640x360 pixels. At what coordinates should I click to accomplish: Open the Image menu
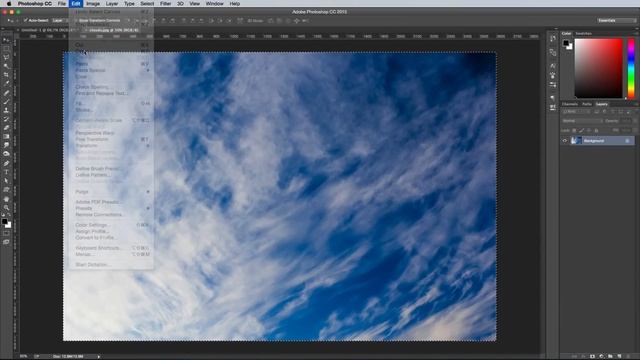[x=93, y=4]
